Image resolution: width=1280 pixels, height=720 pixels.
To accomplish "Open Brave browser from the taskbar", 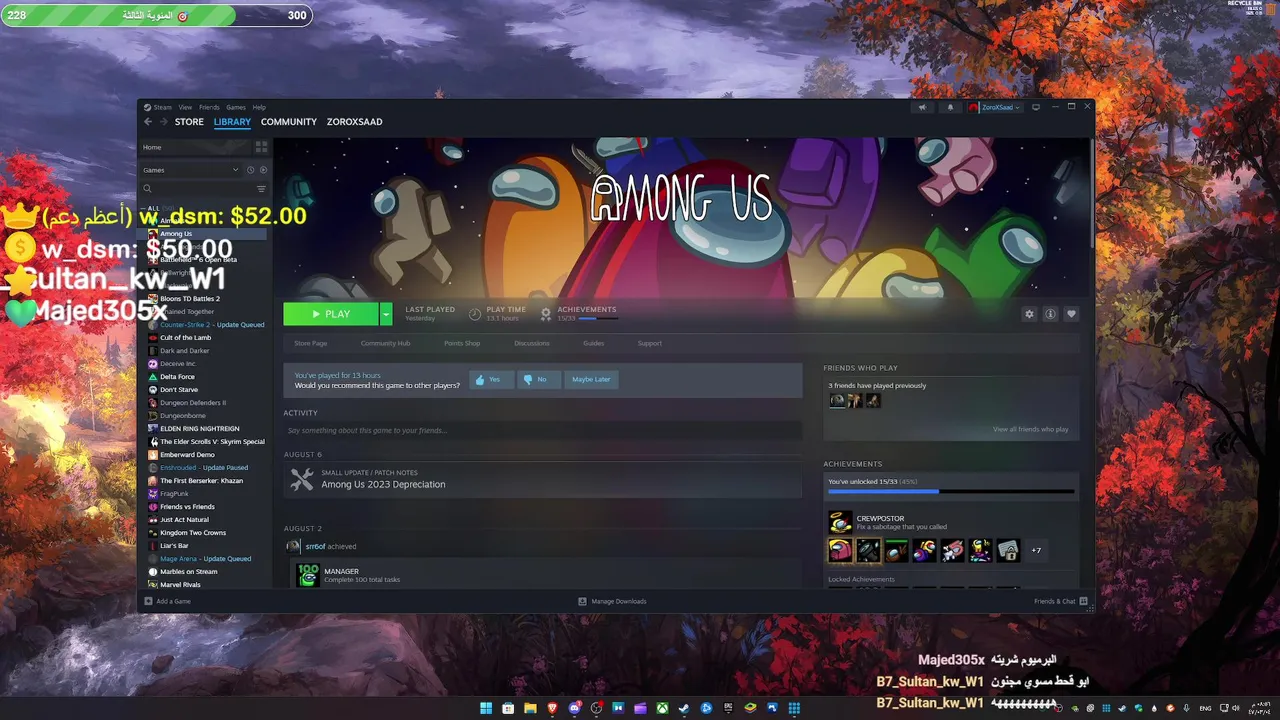I will [552, 708].
